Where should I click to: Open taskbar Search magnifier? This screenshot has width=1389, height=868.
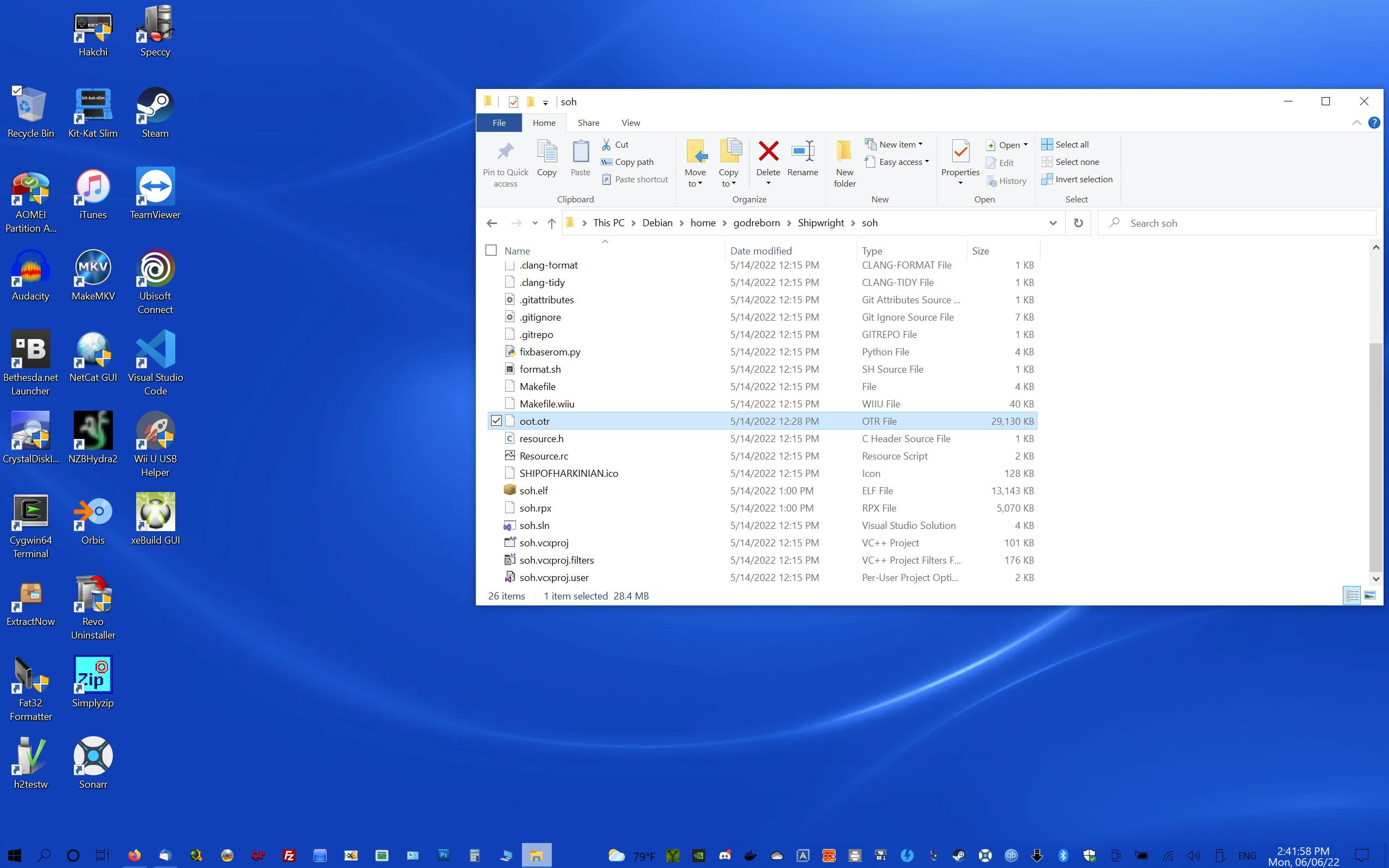click(x=43, y=856)
